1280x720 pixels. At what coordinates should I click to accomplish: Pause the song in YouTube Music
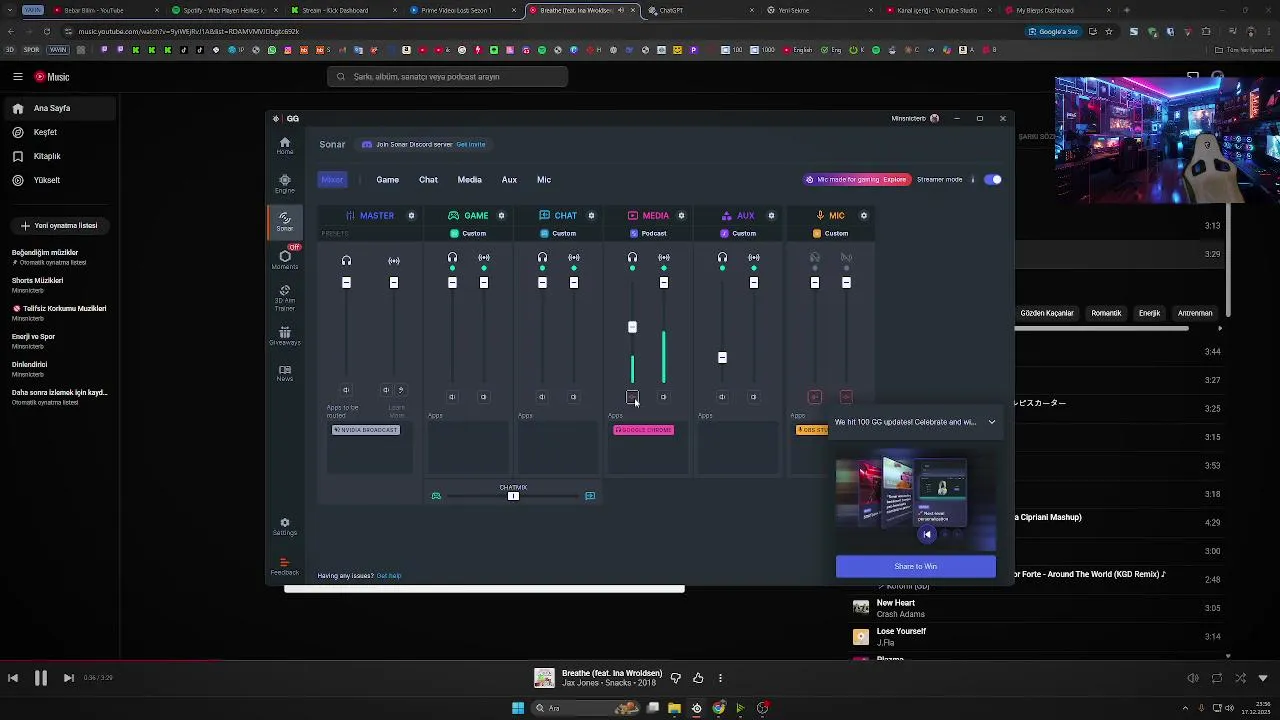[41, 678]
